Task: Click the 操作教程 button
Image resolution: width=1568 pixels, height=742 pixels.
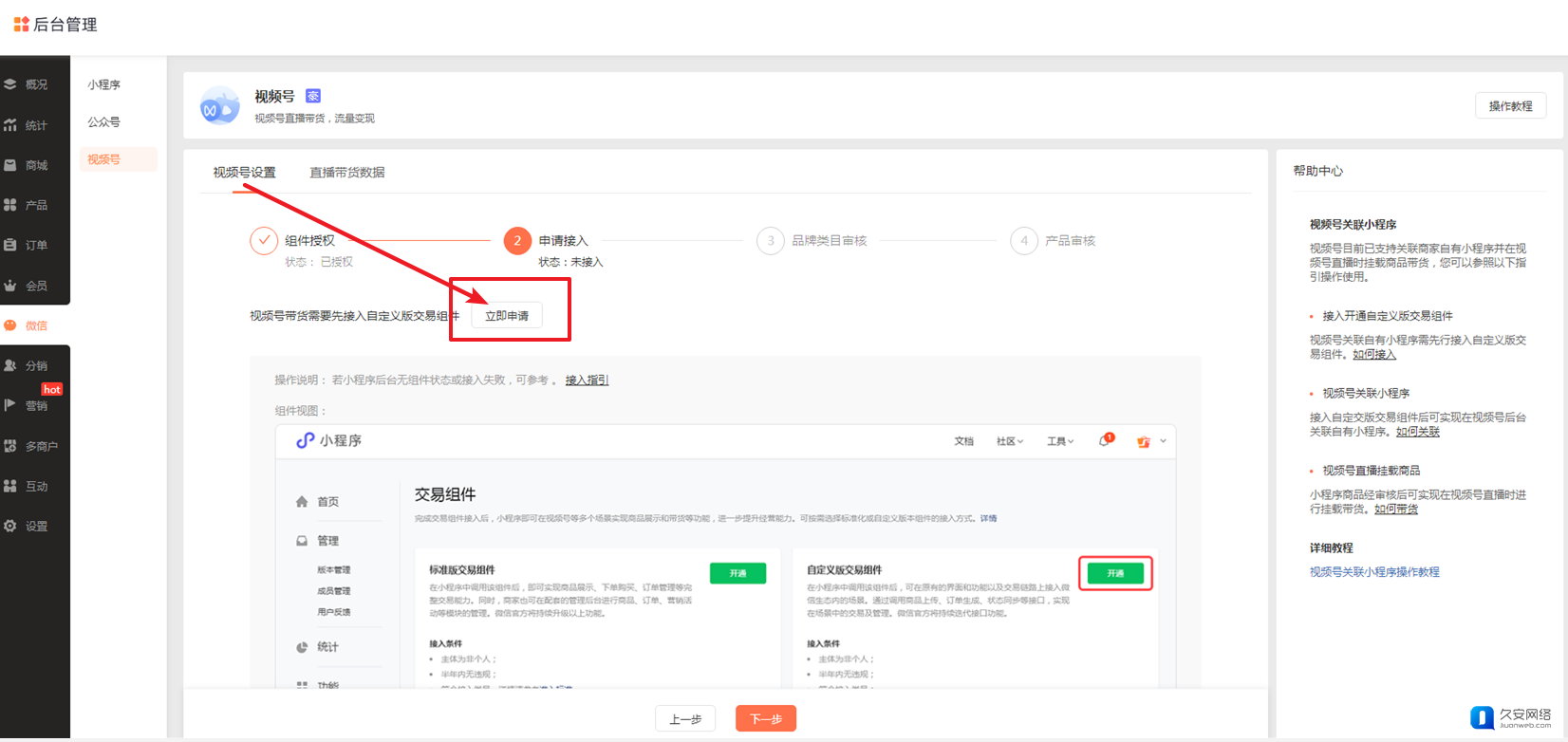Action: coord(1511,106)
